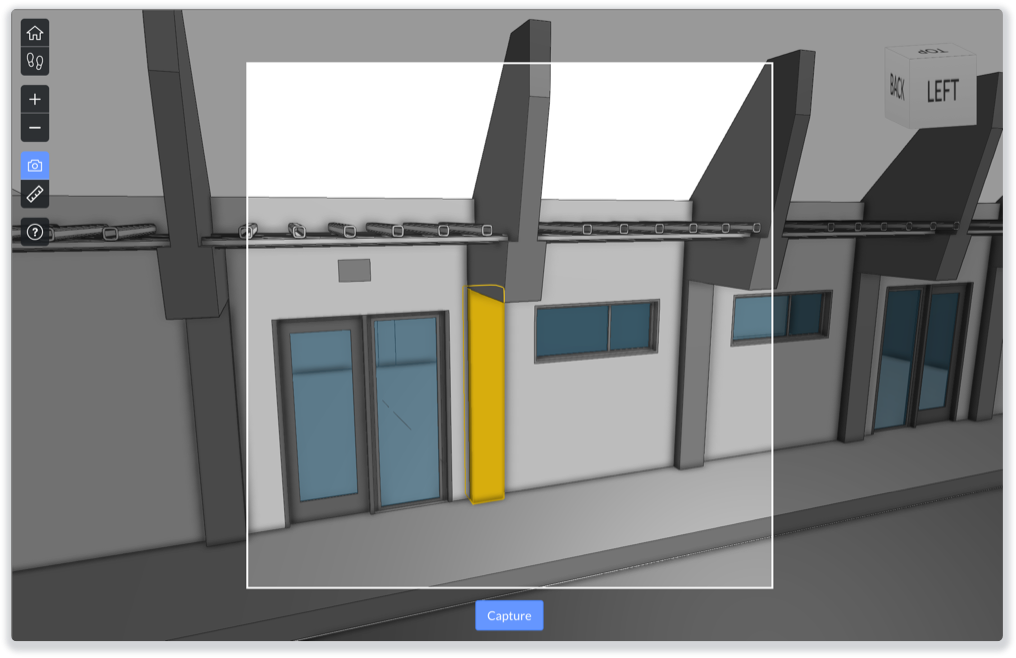Image resolution: width=1016 pixels, height=658 pixels.
Task: Click the left panel of the double glass door
Action: (322, 415)
